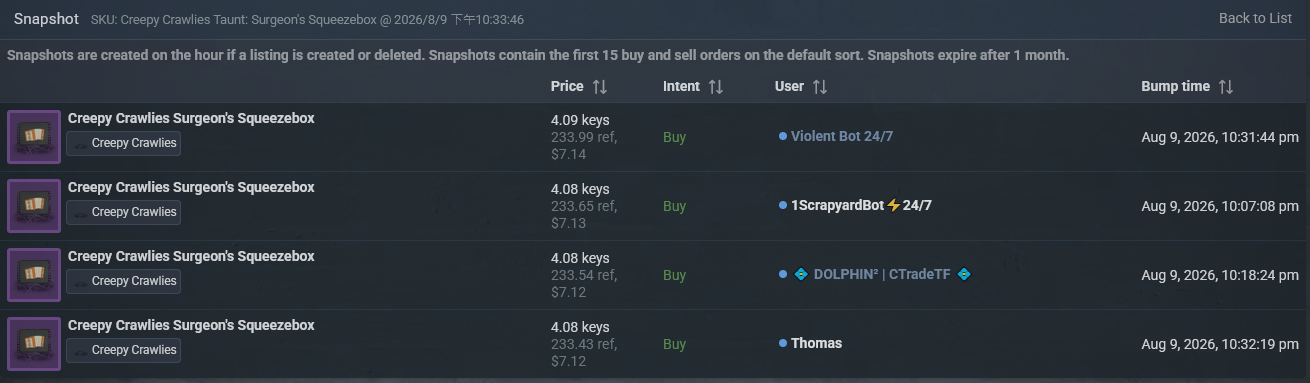Open DOLPHIN² | CTradeTF user profile
Image resolution: width=1310 pixels, height=383 pixels.
tap(882, 274)
